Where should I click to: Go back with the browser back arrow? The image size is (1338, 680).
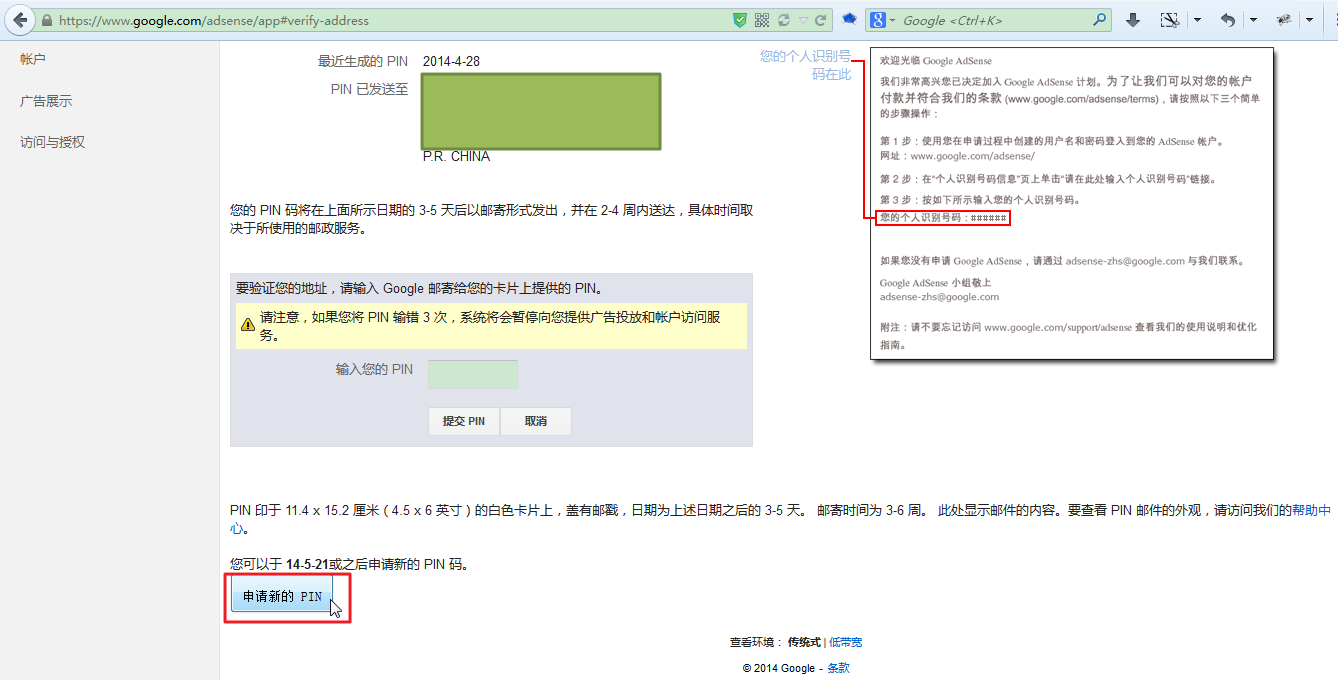click(19, 20)
